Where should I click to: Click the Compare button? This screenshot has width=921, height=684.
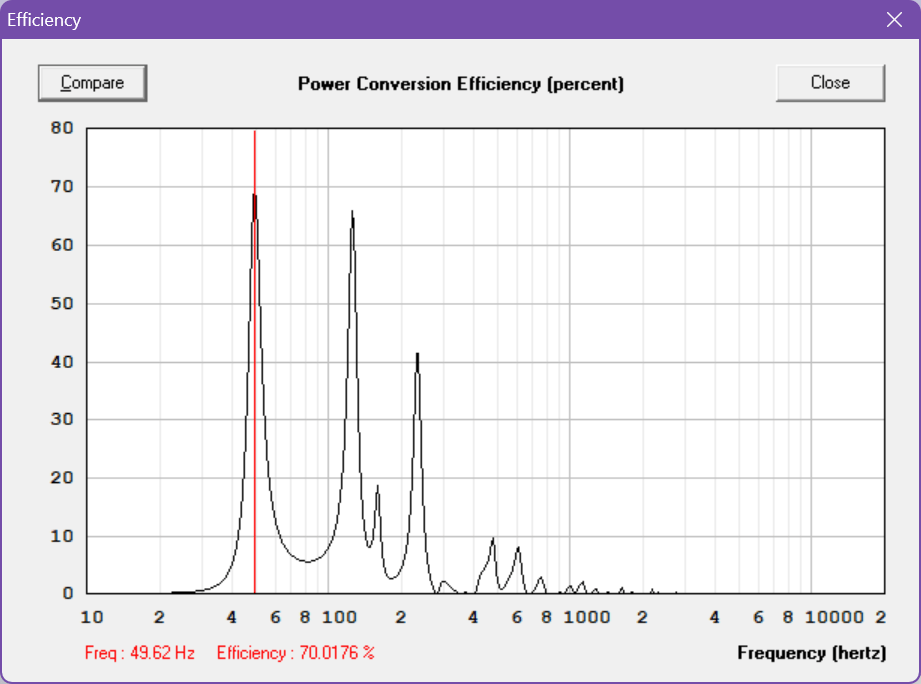(92, 83)
